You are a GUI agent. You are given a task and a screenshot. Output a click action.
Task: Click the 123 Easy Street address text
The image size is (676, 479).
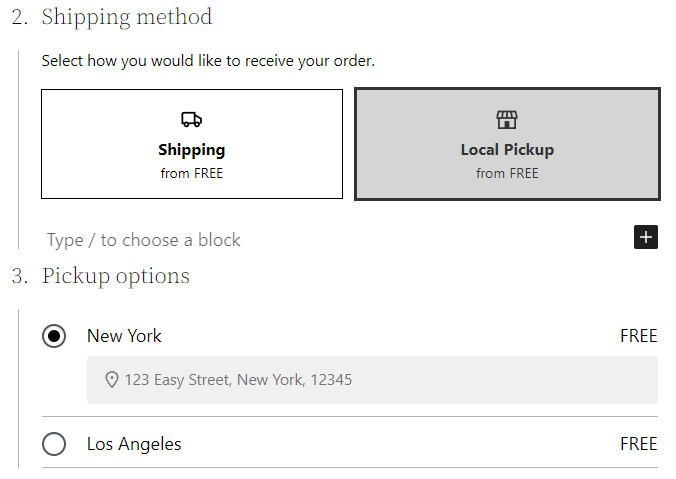238,380
